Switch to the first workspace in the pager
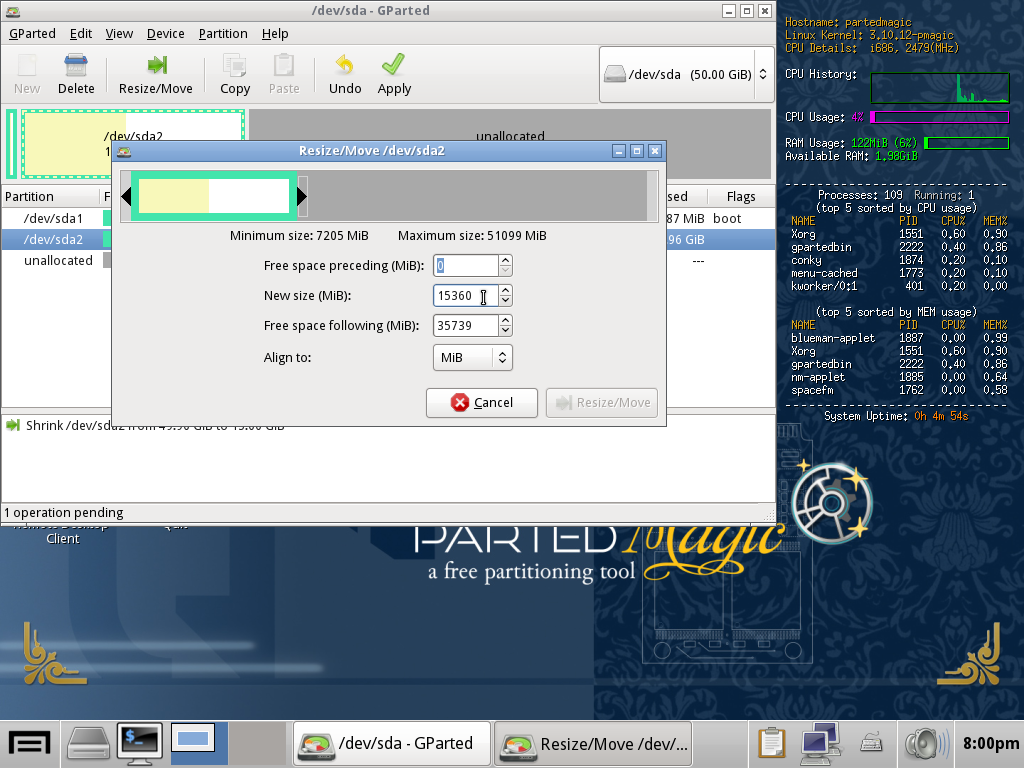Screen dimensions: 1024x768 pyautogui.click(x=198, y=743)
